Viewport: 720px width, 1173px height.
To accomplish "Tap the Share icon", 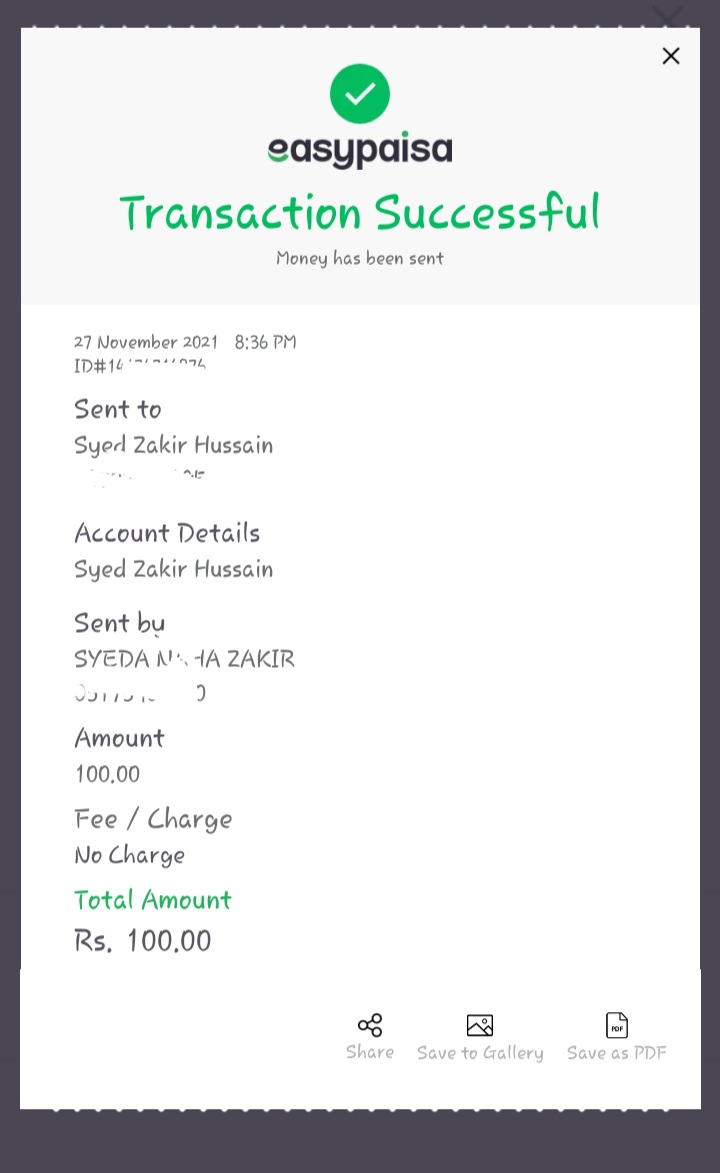I will point(370,1025).
